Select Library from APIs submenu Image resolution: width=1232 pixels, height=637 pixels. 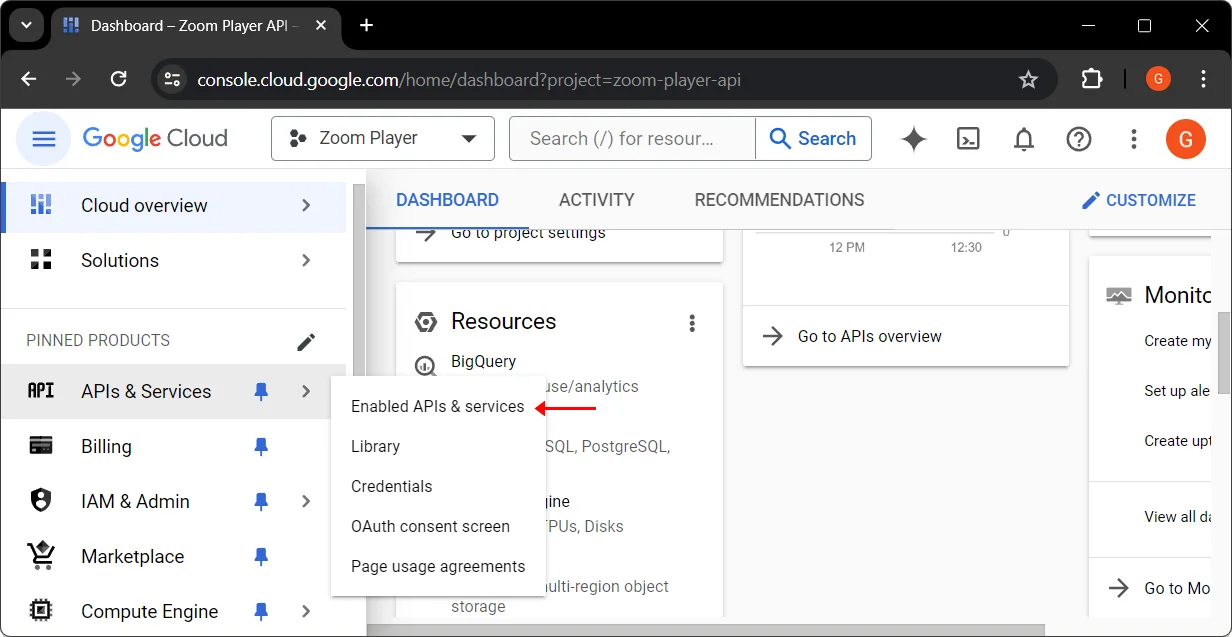click(x=438, y=447)
